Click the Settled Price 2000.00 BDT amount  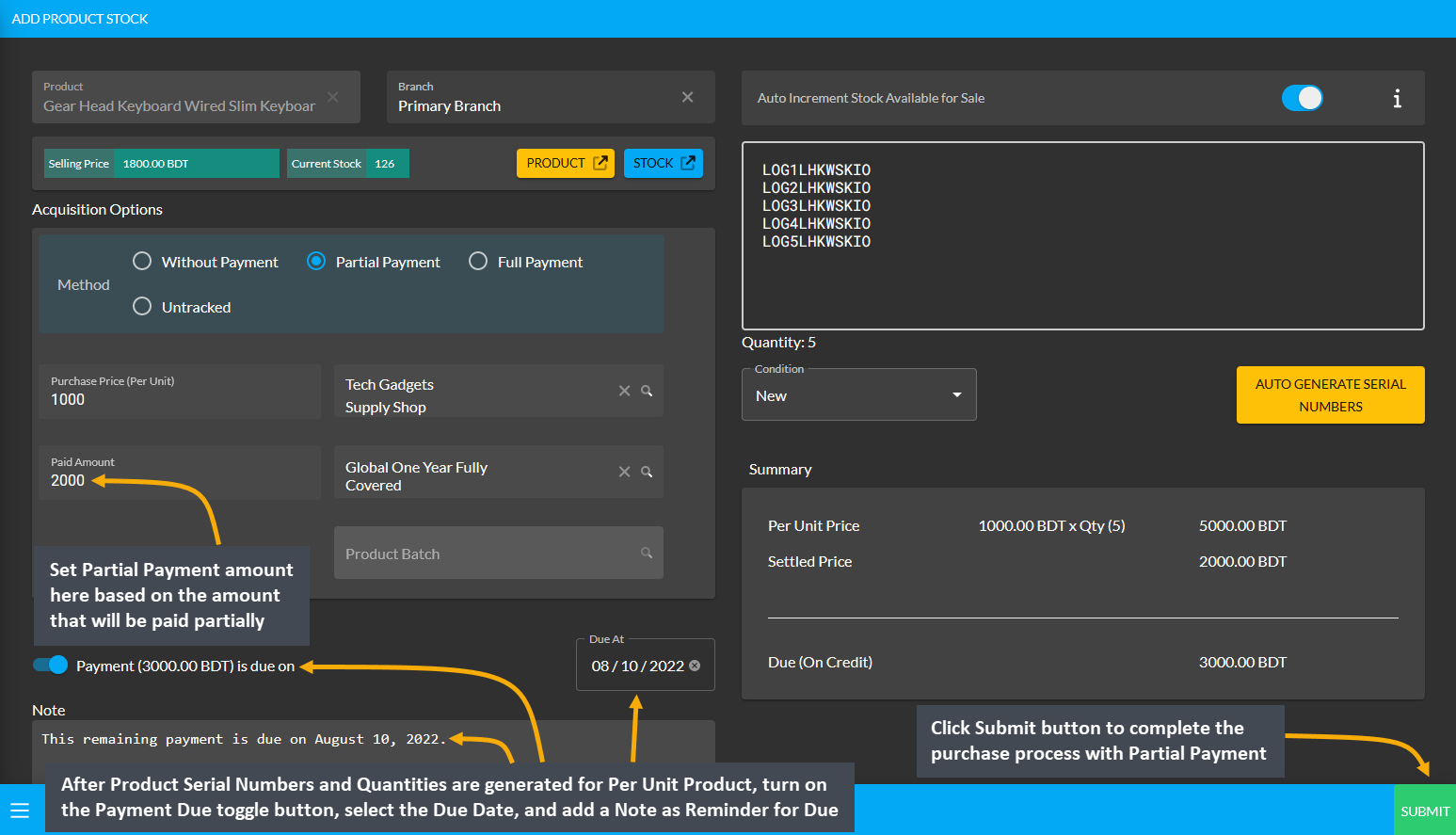(1242, 562)
